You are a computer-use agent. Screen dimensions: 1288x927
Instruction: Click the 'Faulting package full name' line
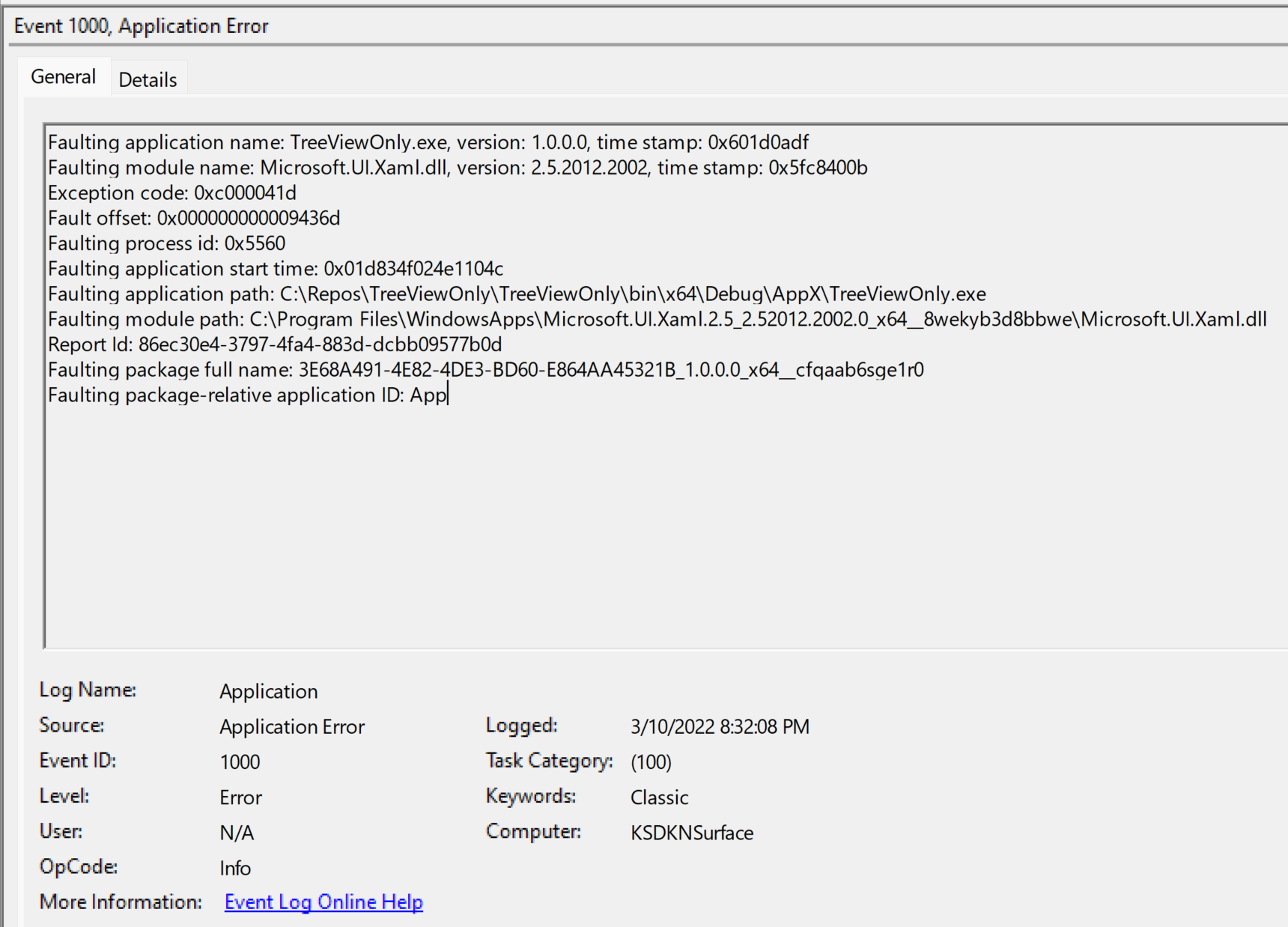pyautogui.click(x=486, y=370)
